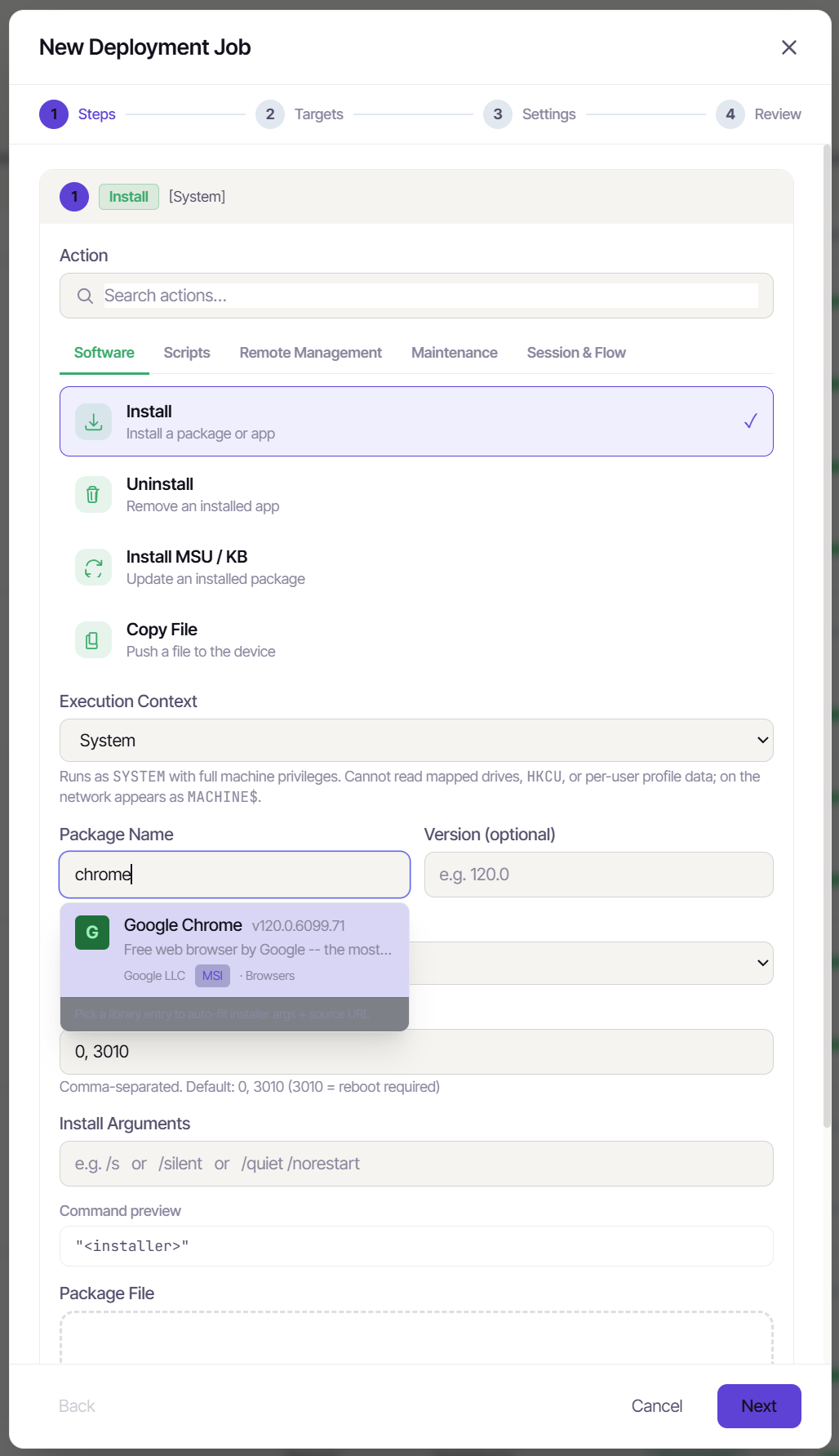
Task: Click the step 3 Settings circle
Action: pyautogui.click(x=498, y=114)
